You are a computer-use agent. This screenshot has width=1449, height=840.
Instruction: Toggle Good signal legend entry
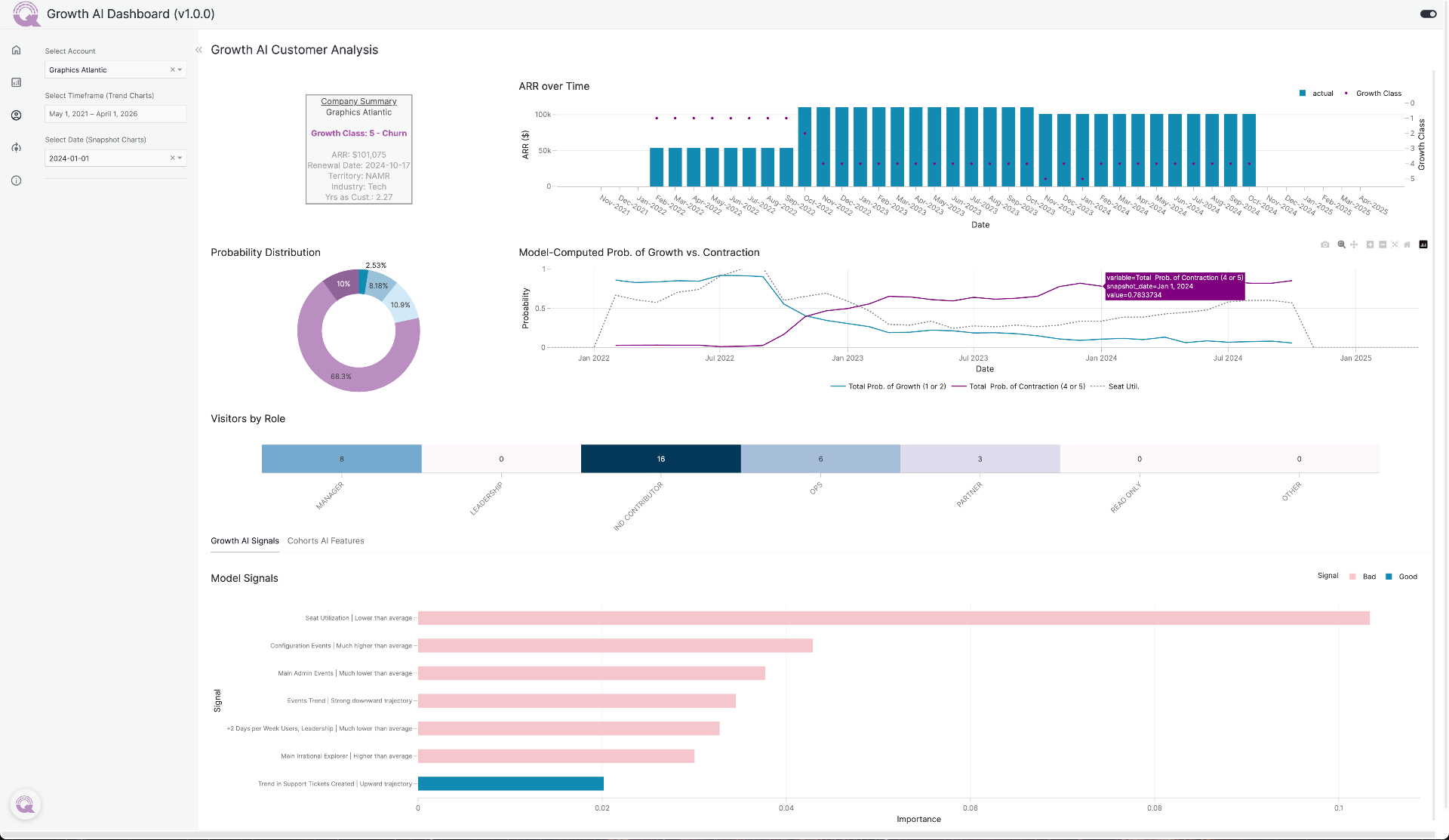click(1401, 577)
